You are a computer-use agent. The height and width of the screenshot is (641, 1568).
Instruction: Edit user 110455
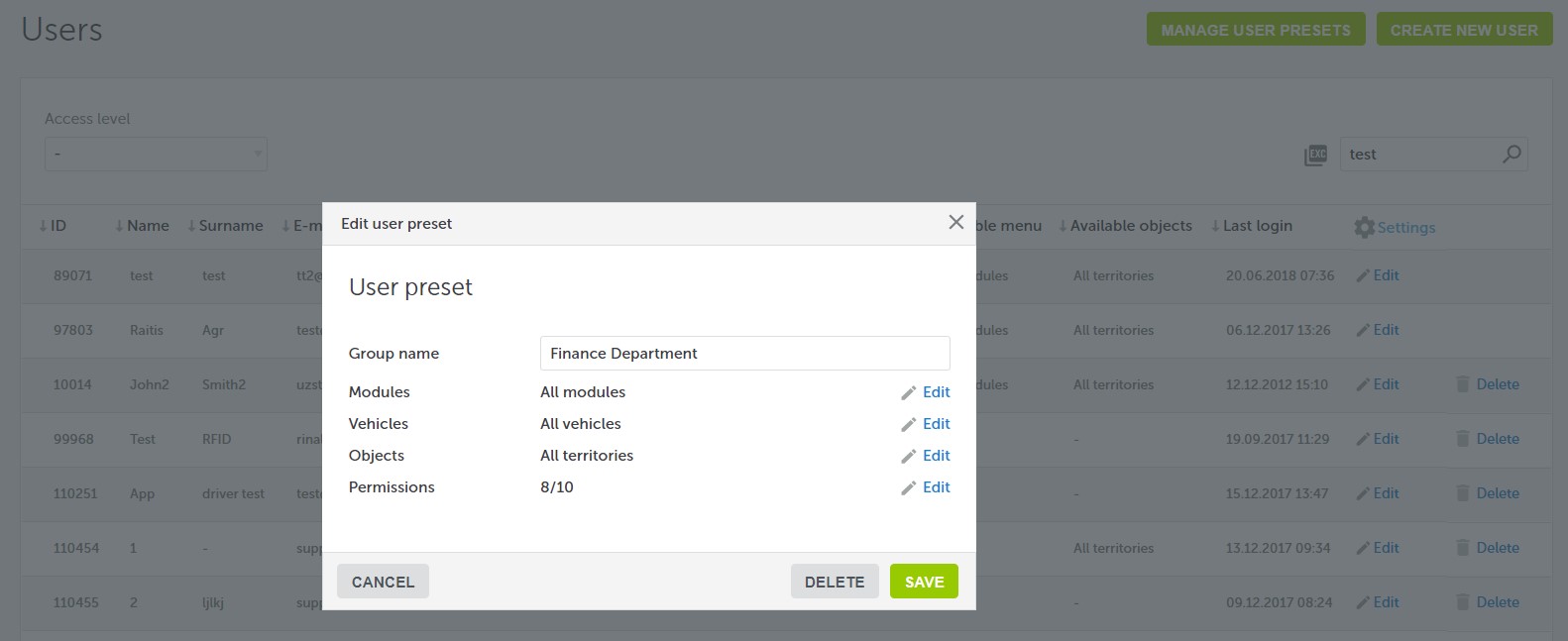tap(1386, 602)
